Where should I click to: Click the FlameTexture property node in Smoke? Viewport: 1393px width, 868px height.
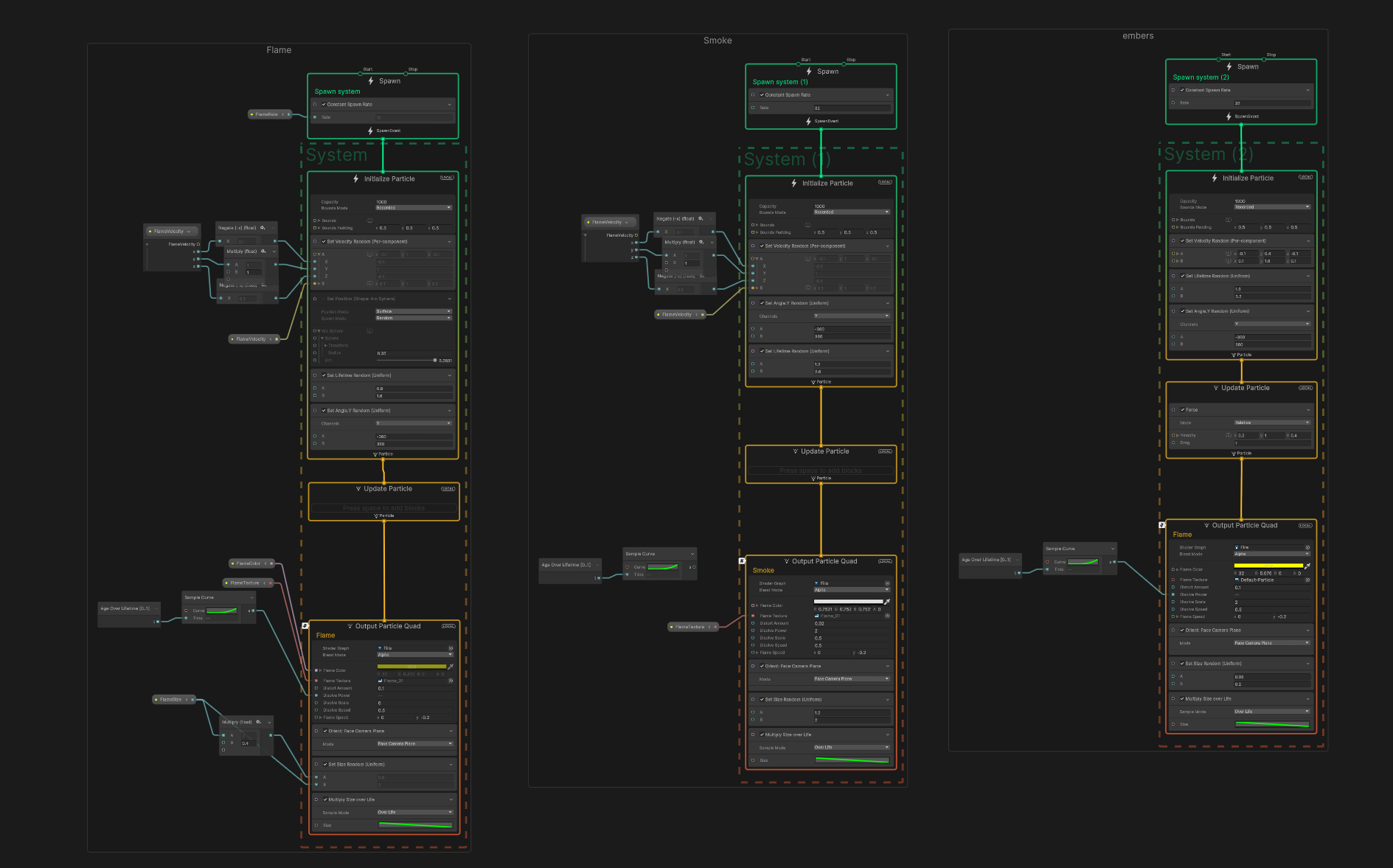click(690, 627)
